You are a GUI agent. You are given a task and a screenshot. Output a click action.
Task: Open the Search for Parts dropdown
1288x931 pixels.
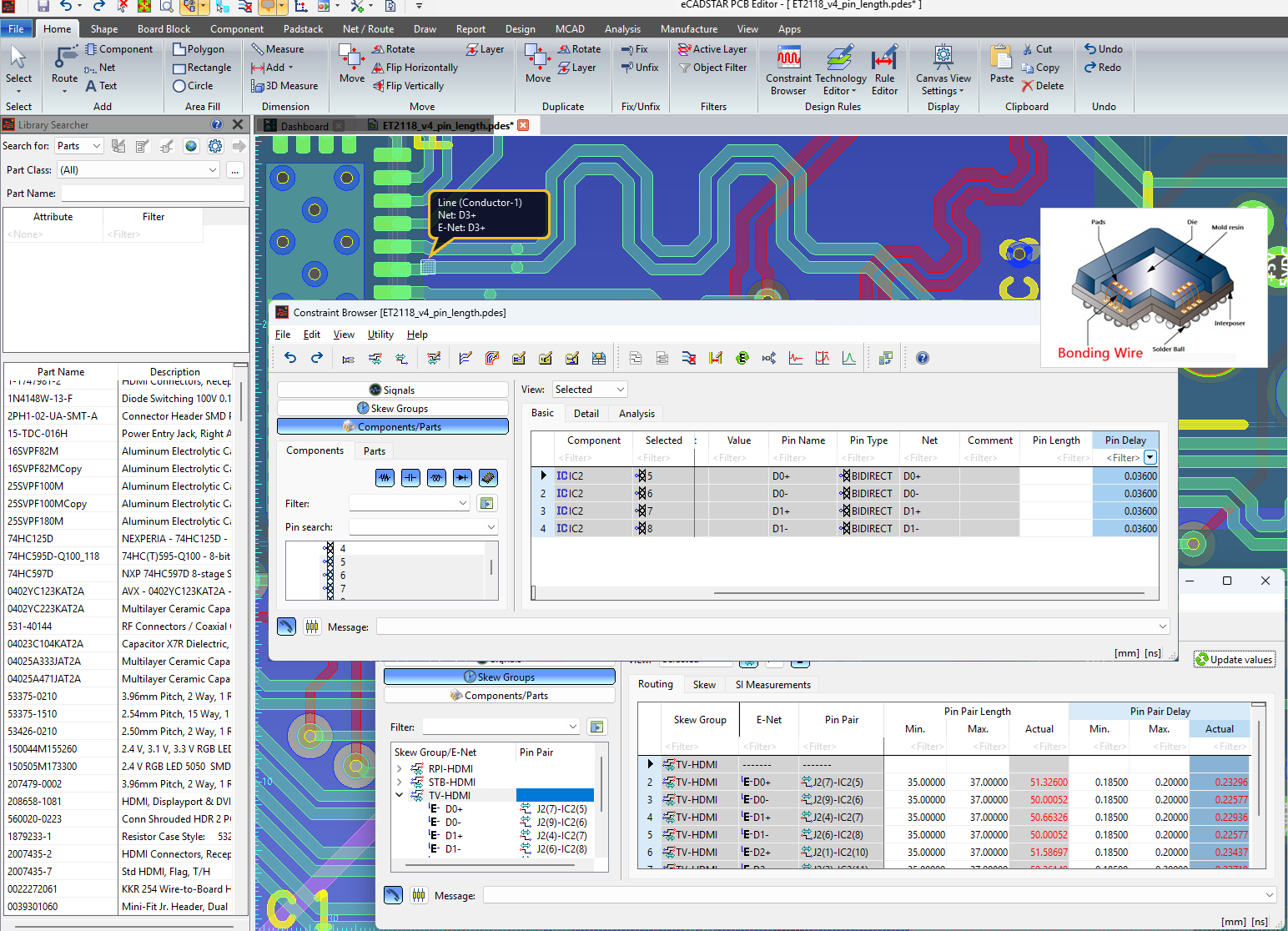(x=79, y=146)
